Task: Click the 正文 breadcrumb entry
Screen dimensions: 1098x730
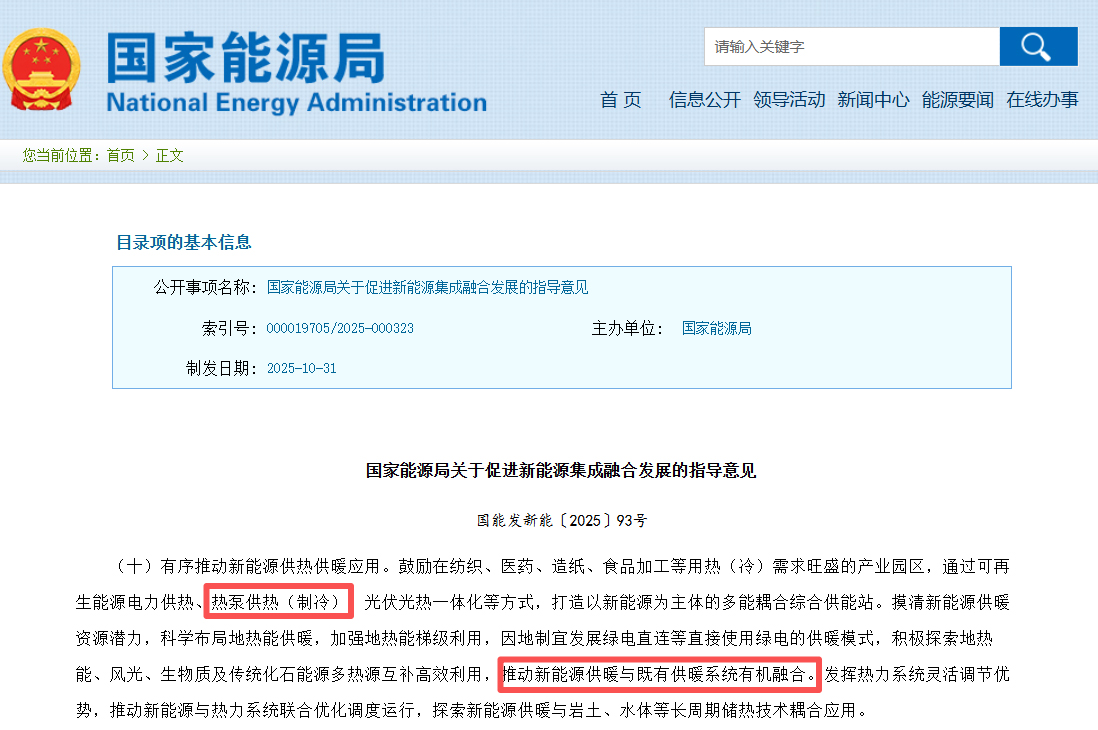Action: (170, 155)
